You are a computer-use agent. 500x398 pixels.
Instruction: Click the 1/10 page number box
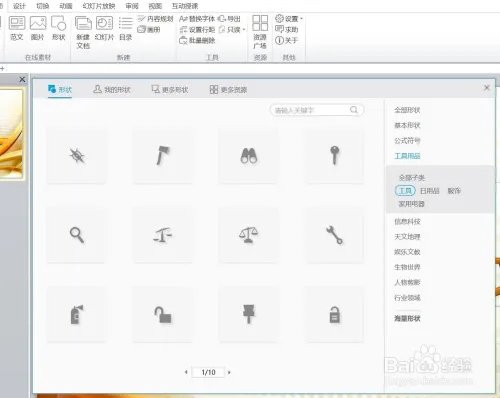[208, 372]
